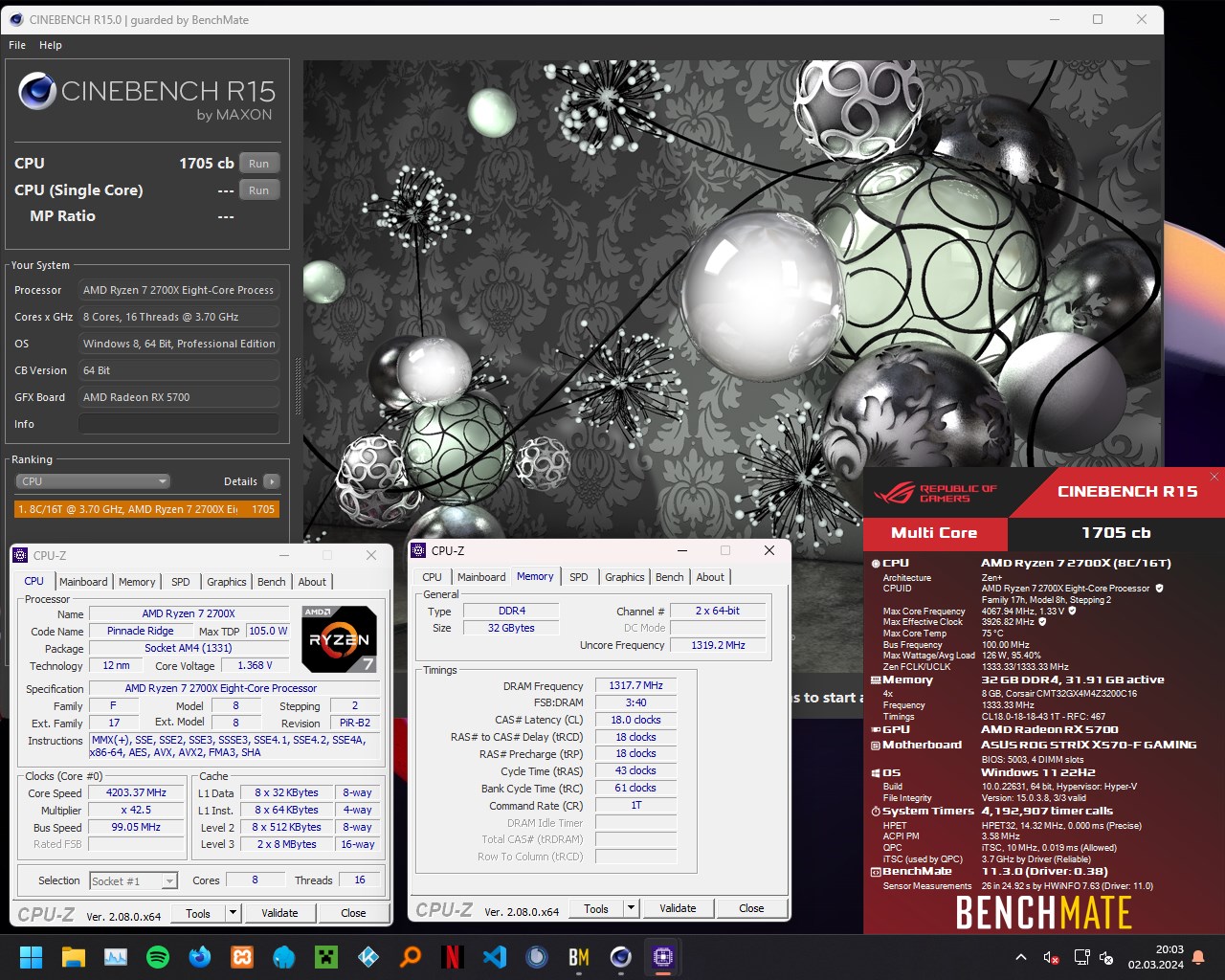Open the notification bell icon
Image resolution: width=1225 pixels, height=980 pixels.
click(1198, 957)
